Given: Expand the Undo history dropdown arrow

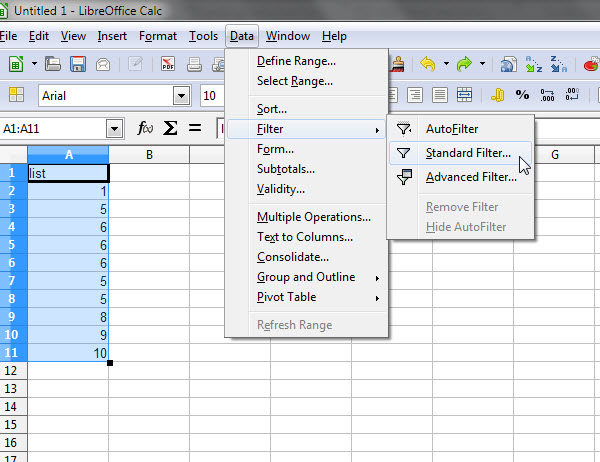Looking at the screenshot, I should [446, 64].
